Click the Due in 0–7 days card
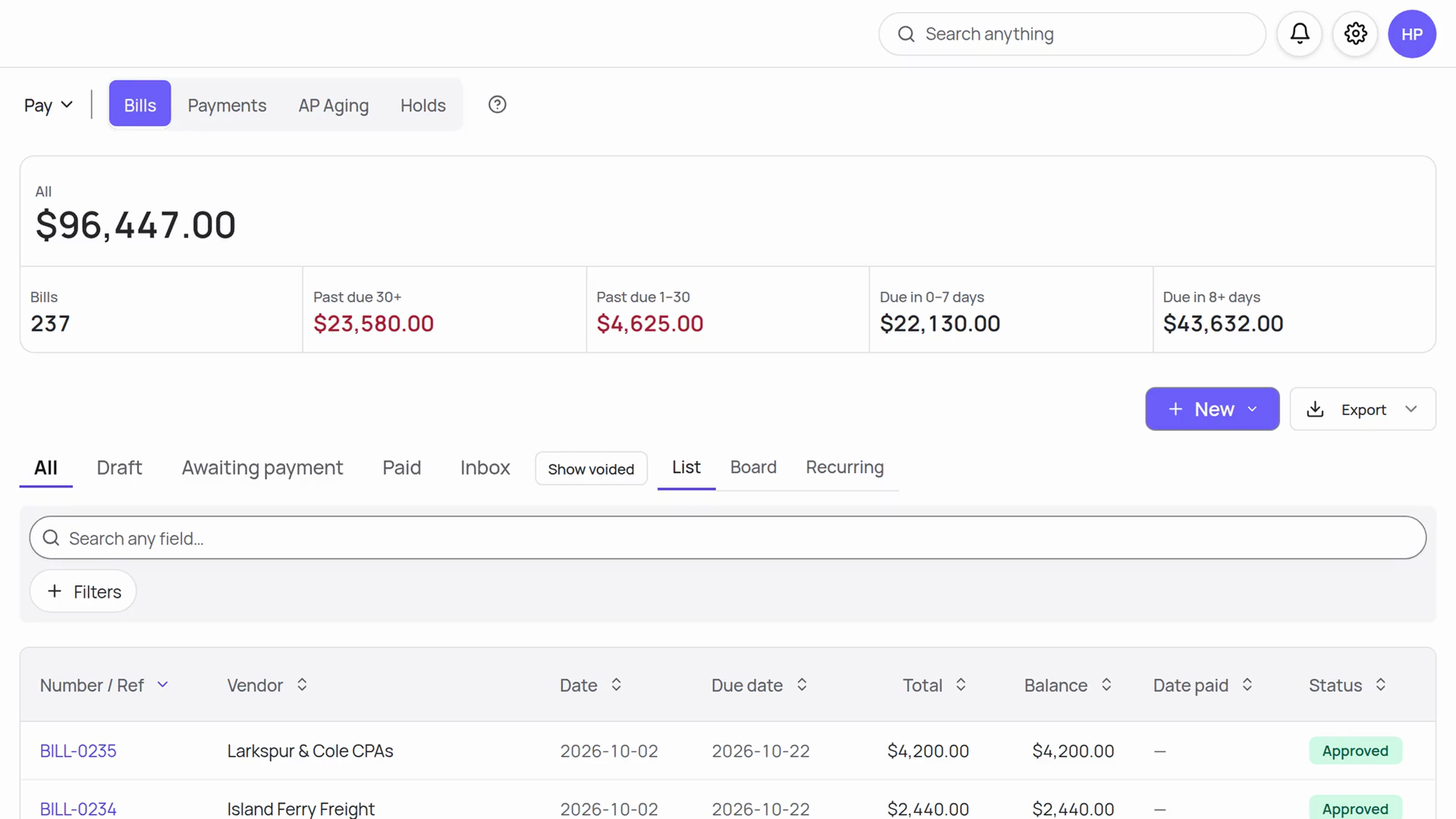 point(1011,310)
